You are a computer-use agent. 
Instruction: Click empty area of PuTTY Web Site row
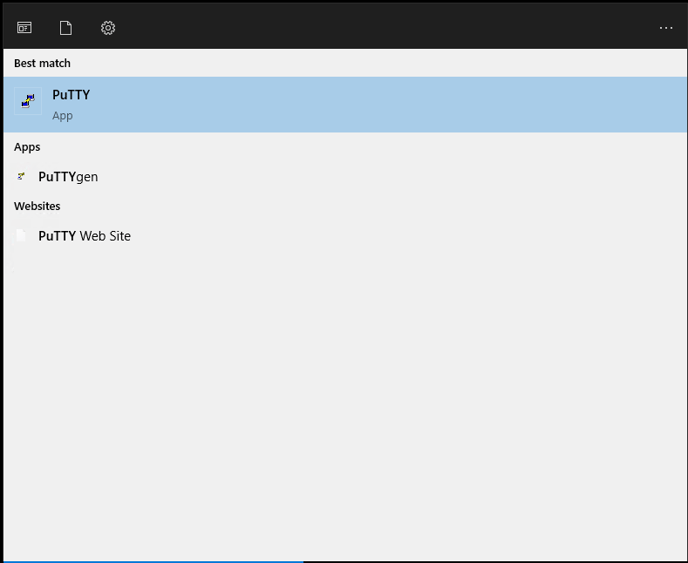point(408,236)
